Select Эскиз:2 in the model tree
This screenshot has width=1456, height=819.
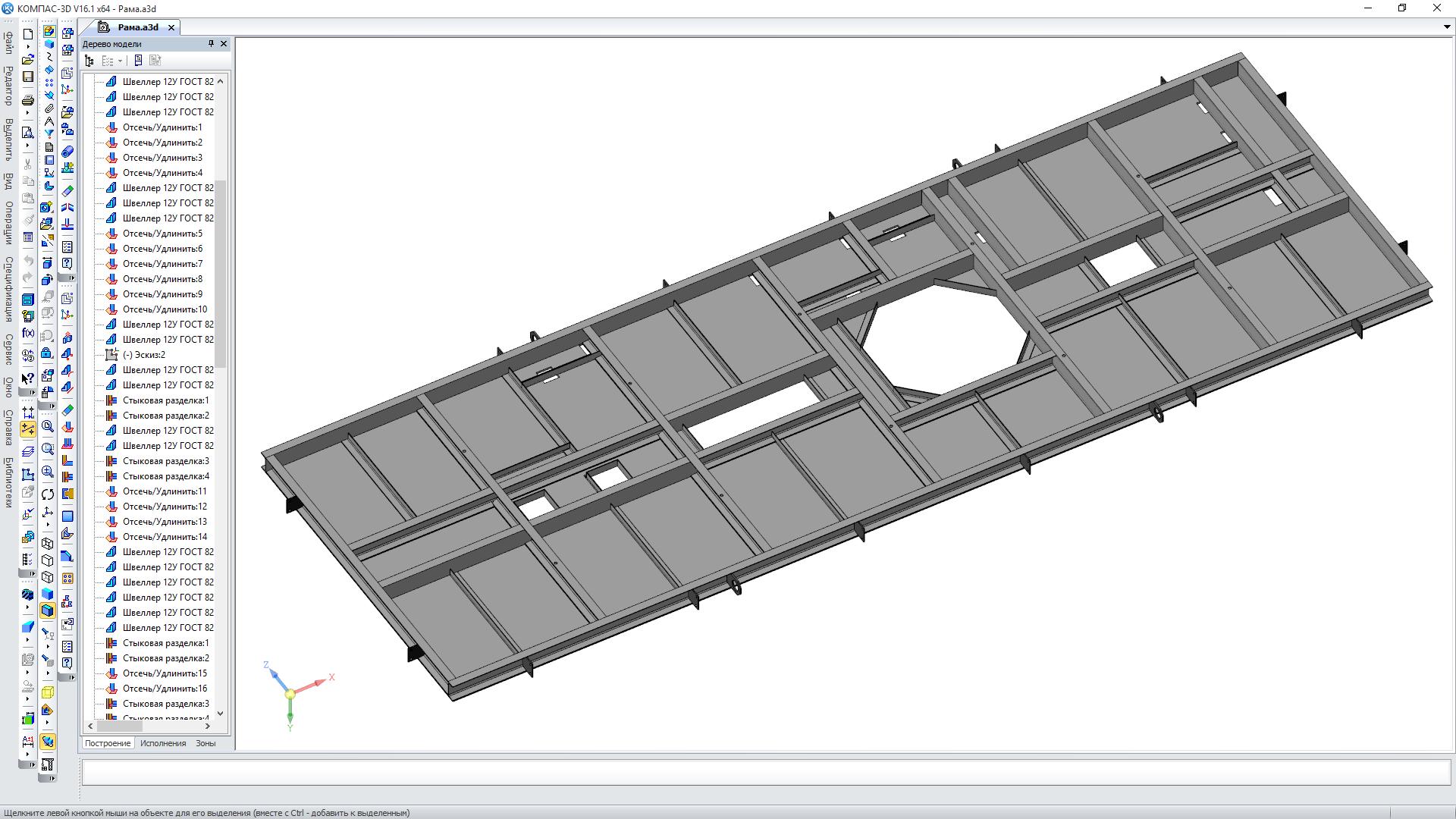tap(144, 355)
